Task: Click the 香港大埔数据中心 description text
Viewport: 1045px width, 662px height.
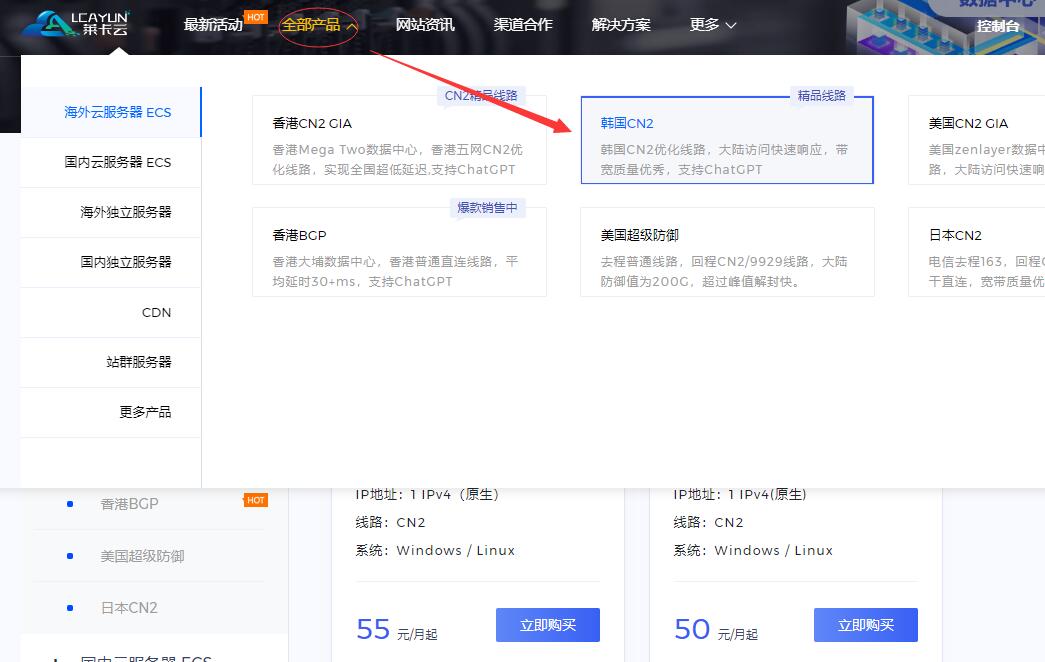Action: [395, 271]
